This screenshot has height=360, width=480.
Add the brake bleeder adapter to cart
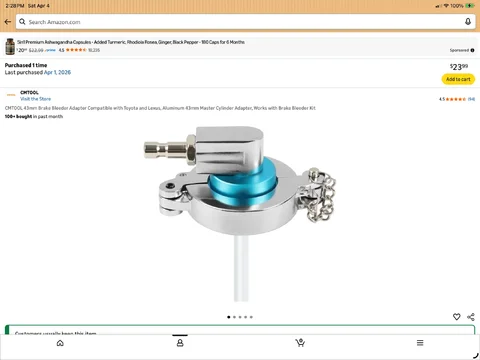click(x=458, y=79)
